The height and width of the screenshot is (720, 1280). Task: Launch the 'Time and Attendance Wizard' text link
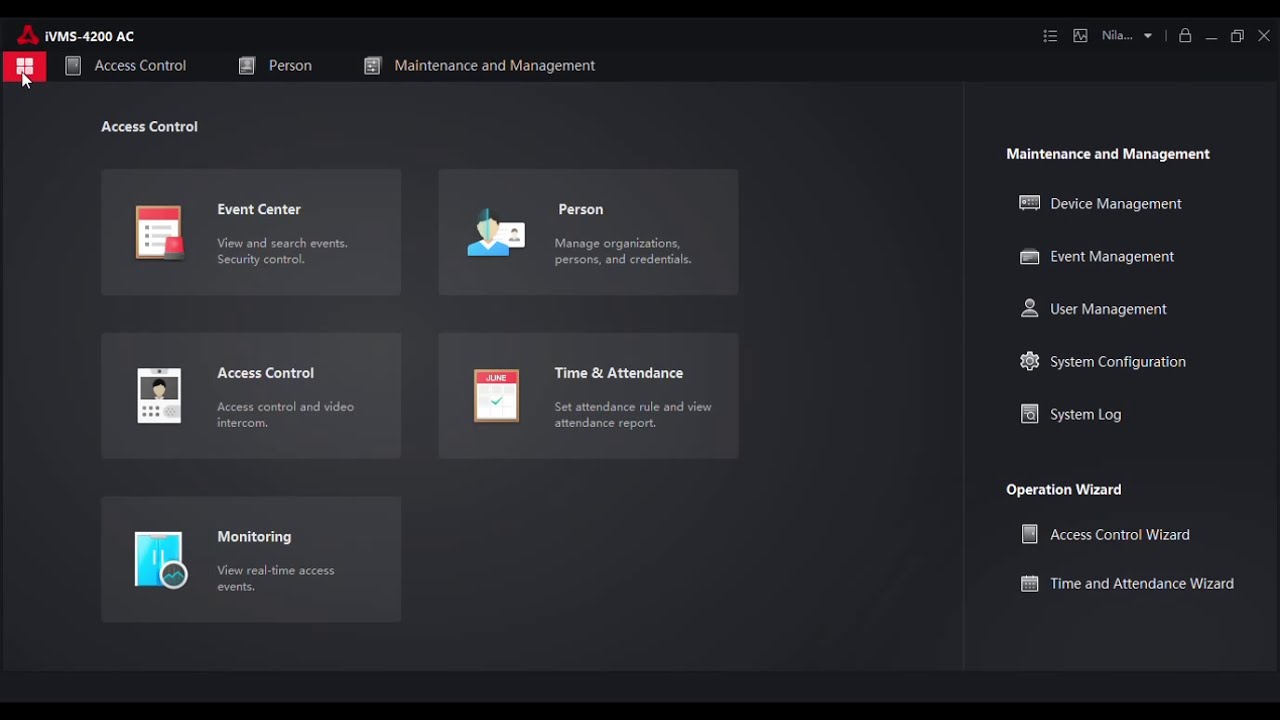1142,584
